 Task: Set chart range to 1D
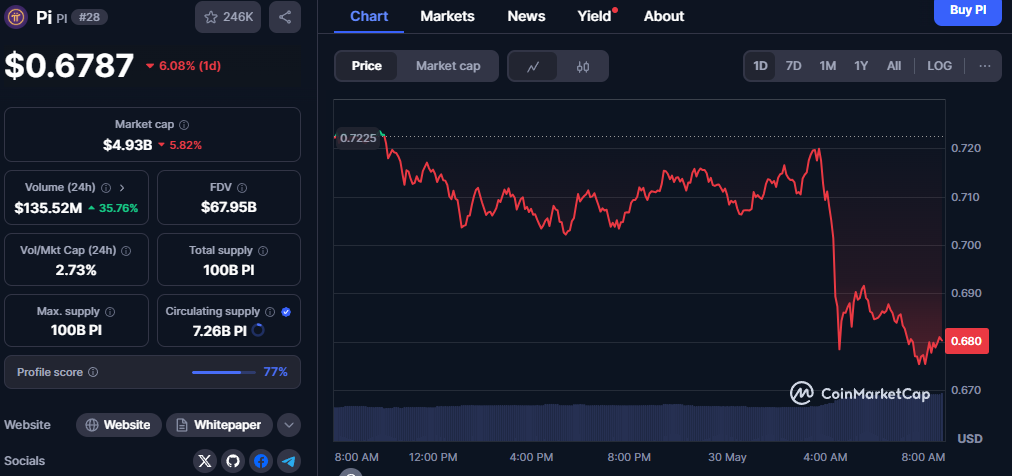760,66
